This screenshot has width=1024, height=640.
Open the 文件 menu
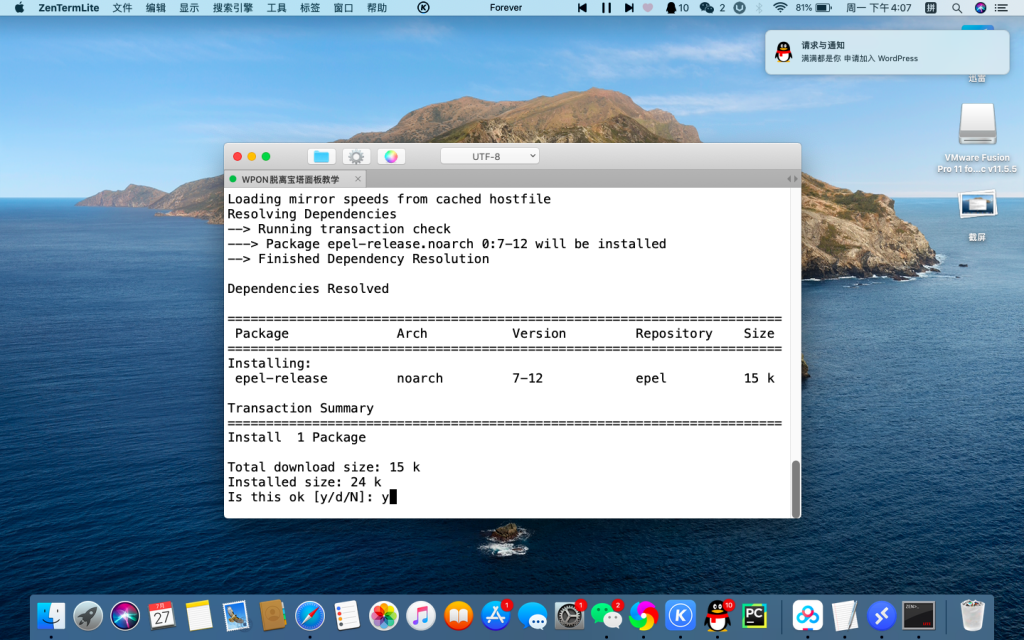click(x=122, y=8)
